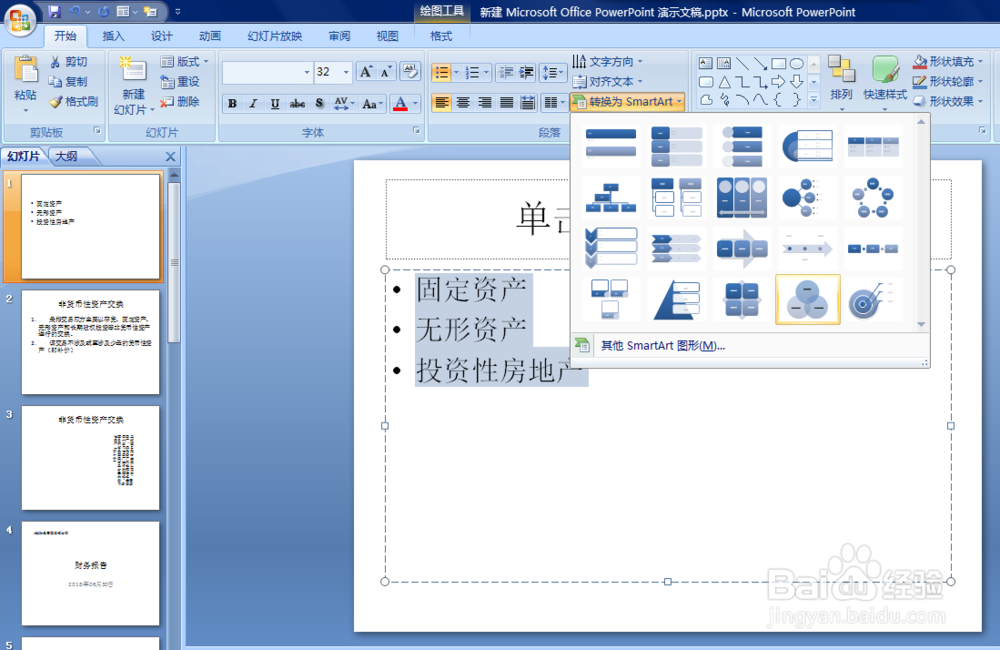The width and height of the screenshot is (1000, 650).
Task: Click the 转换为 SmartArt button
Action: pos(628,102)
